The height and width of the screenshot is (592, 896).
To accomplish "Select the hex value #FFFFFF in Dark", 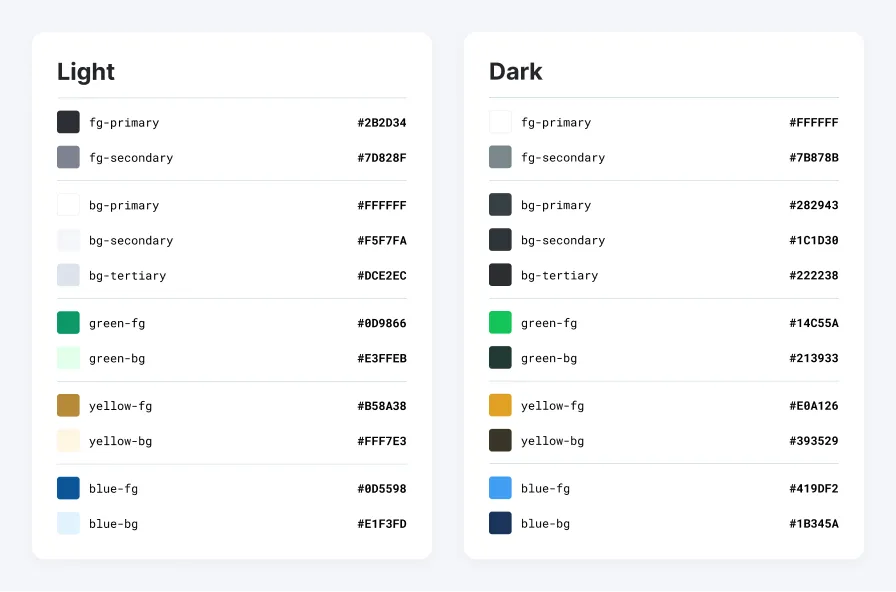I will pyautogui.click(x=815, y=122).
